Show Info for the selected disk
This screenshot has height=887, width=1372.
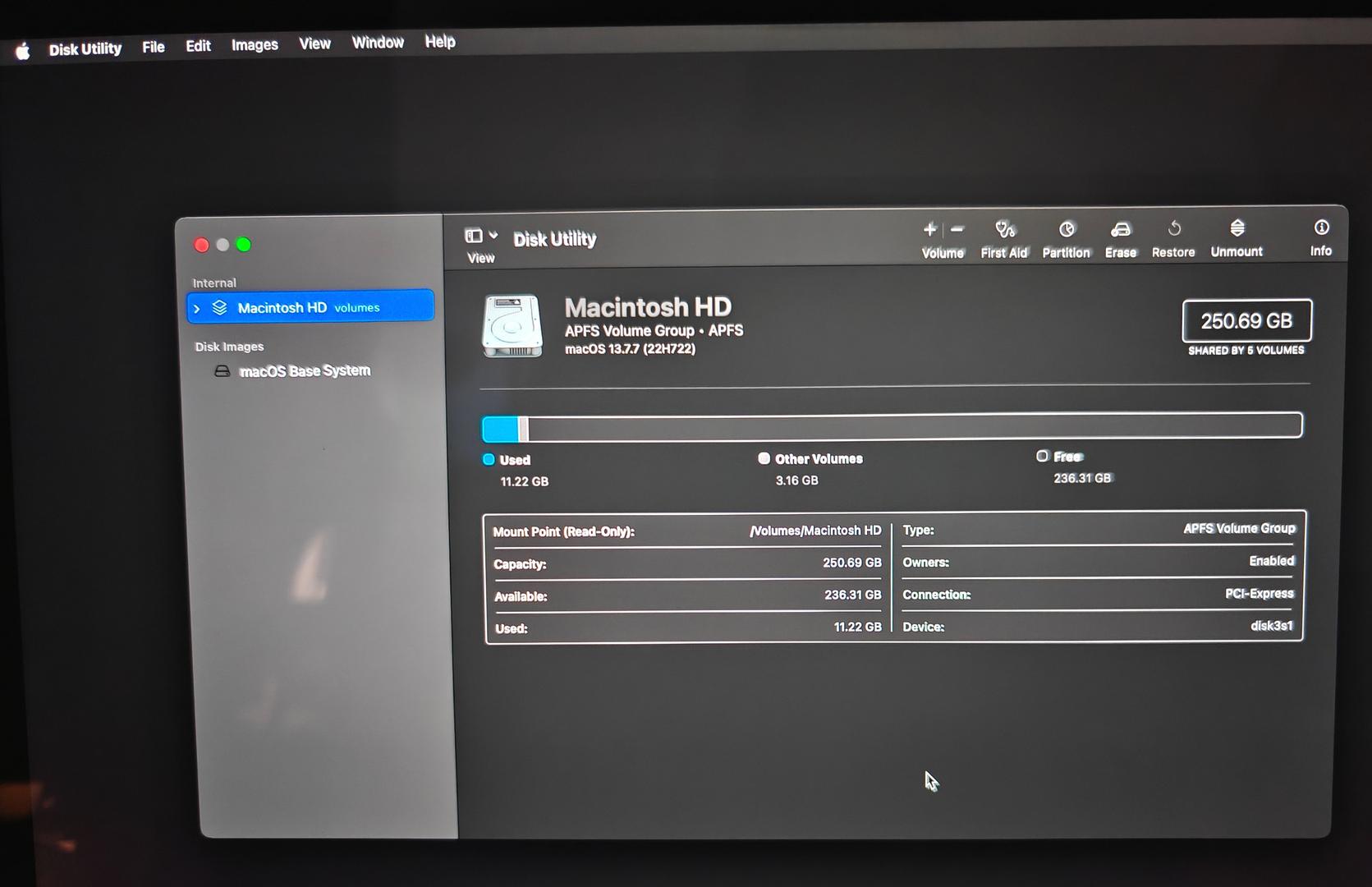[1321, 237]
